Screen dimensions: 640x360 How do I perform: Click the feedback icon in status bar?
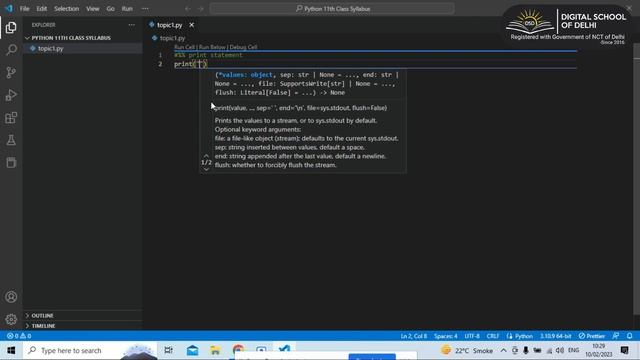coord(616,336)
